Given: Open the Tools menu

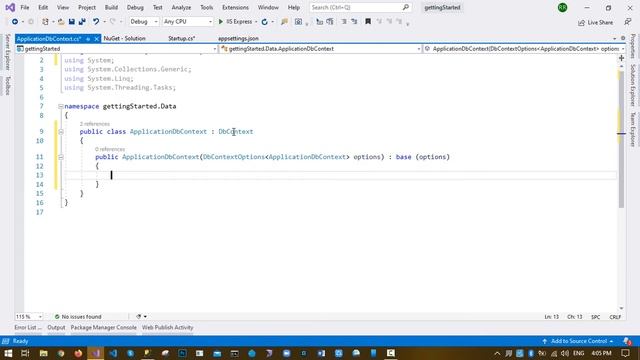Looking at the screenshot, I should [x=207, y=7].
